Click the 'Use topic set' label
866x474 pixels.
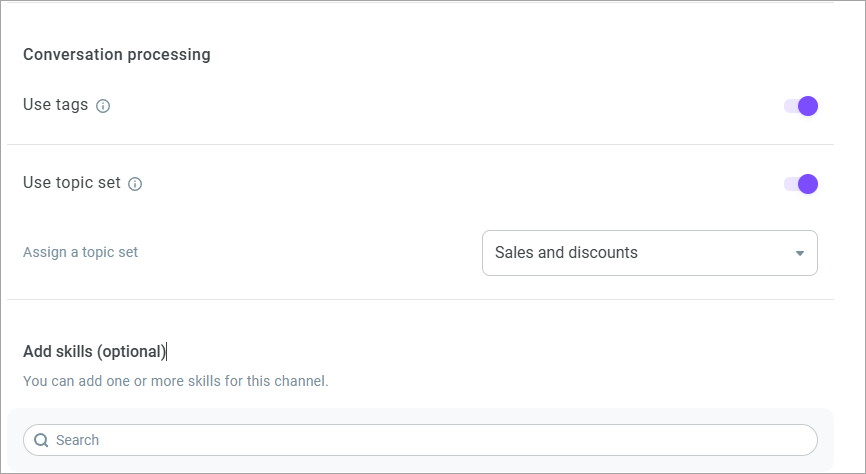click(x=72, y=182)
